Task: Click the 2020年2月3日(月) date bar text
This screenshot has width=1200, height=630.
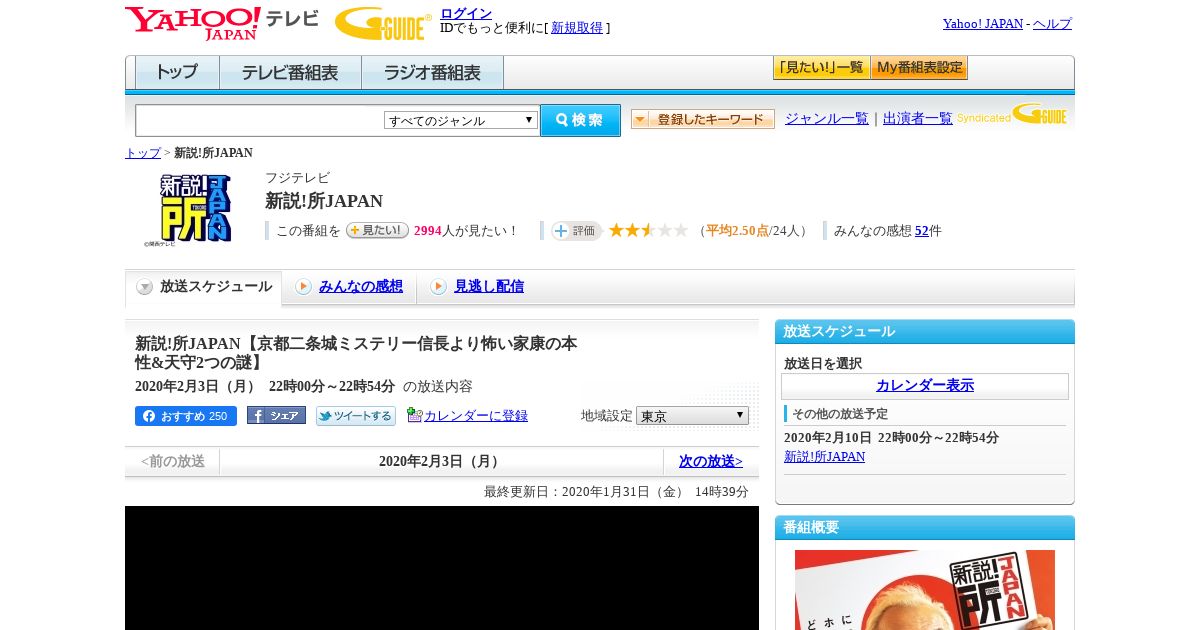Action: [x=441, y=461]
